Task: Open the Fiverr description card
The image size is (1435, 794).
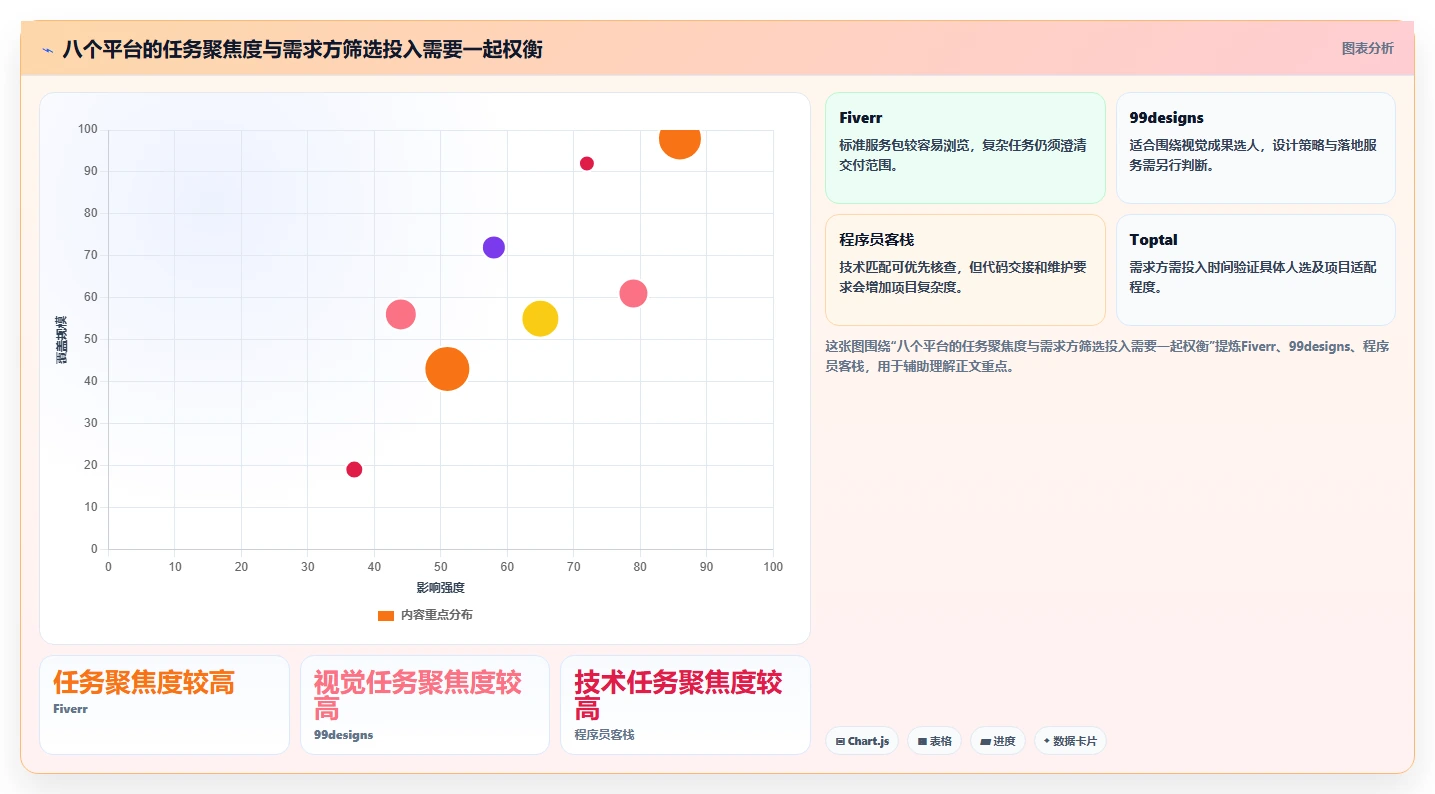Action: pos(965,148)
